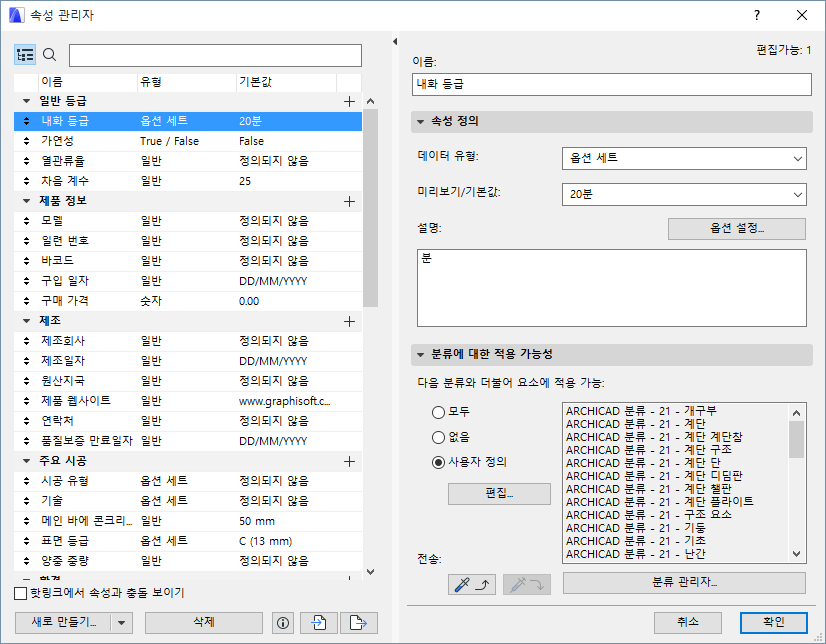This screenshot has height=644, width=826.
Task: Add property to 일반 등급 group
Action: pyautogui.click(x=349, y=101)
